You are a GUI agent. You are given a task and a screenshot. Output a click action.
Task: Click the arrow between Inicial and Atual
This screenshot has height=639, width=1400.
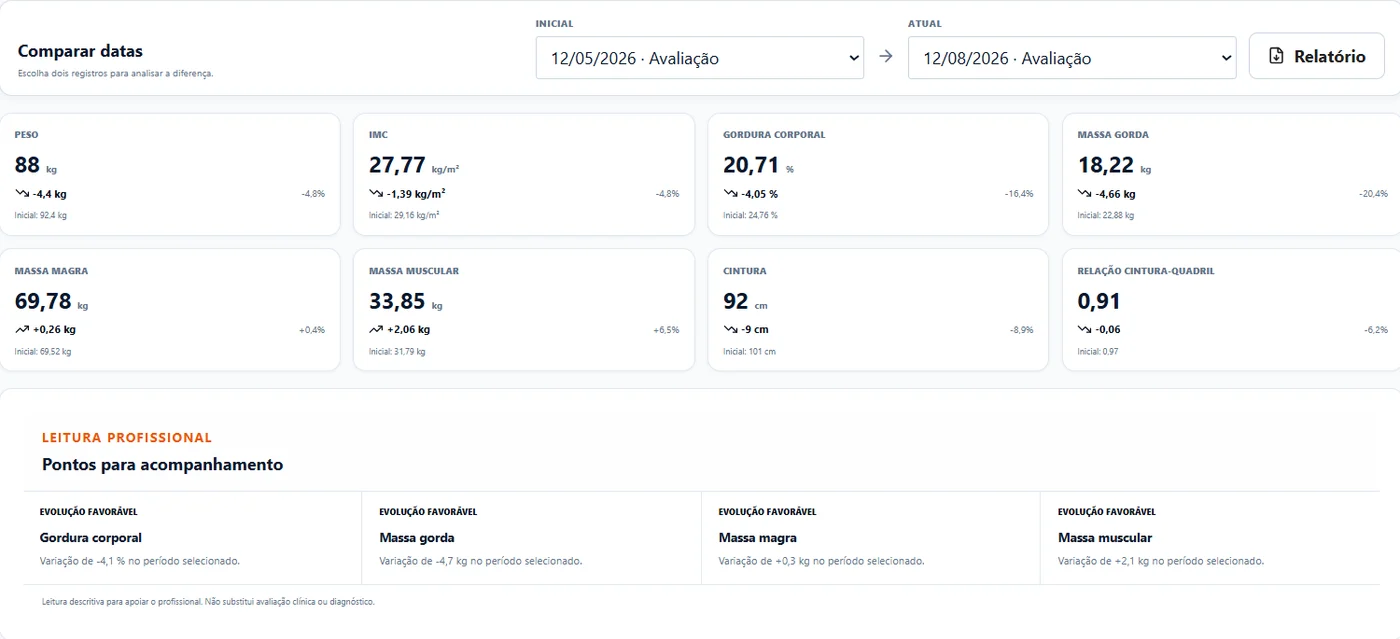[x=885, y=57]
